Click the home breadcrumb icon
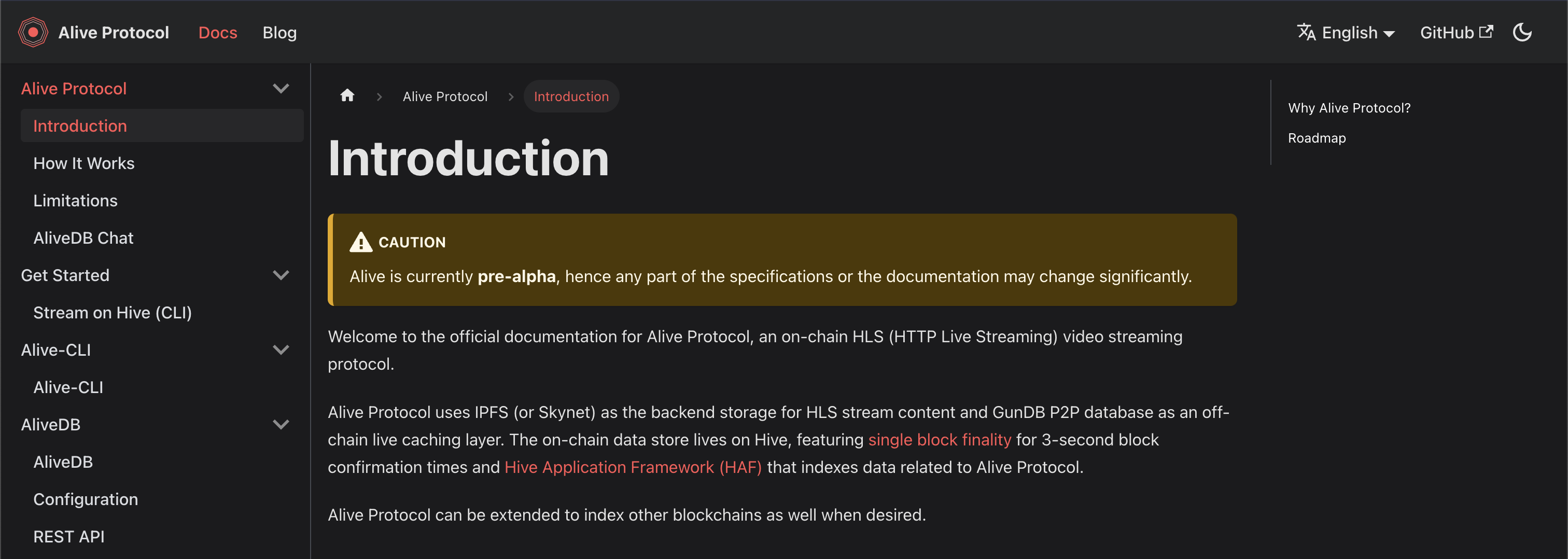 click(x=347, y=95)
